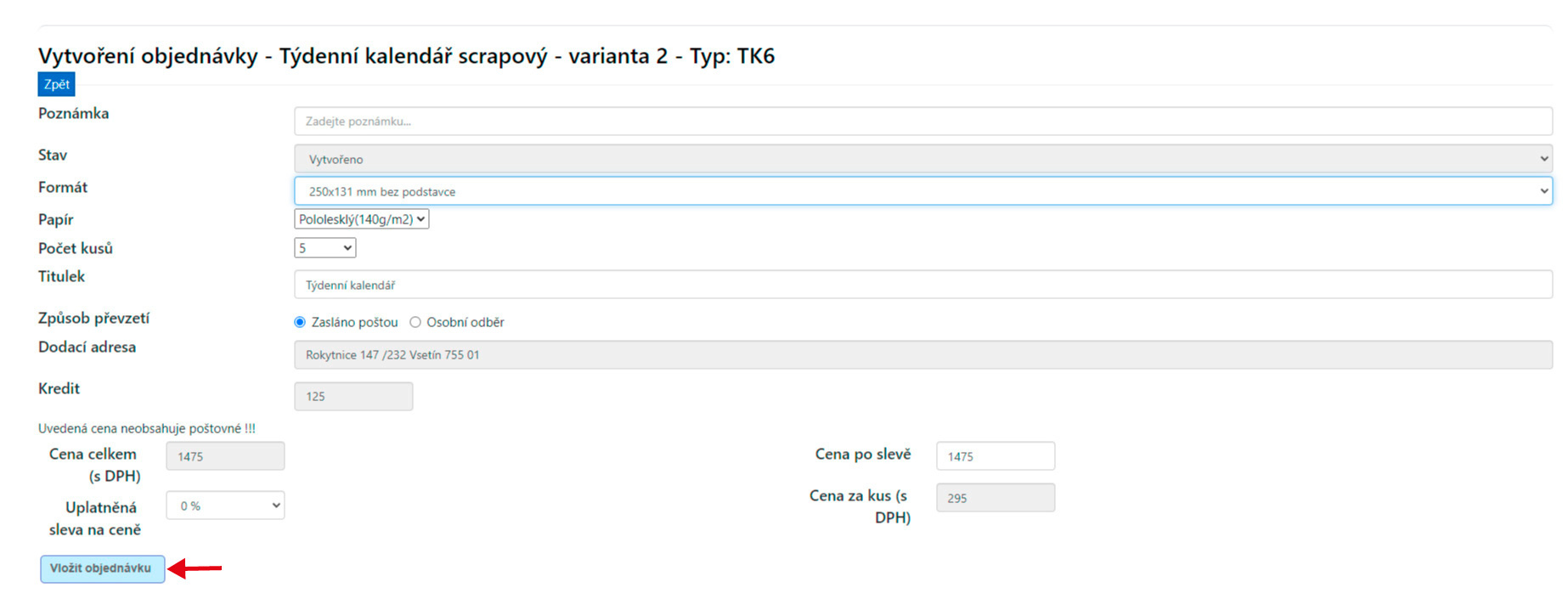Open the Papír dropdown Pololesklý(140g/m2)
1568x599 pixels.
point(362,219)
